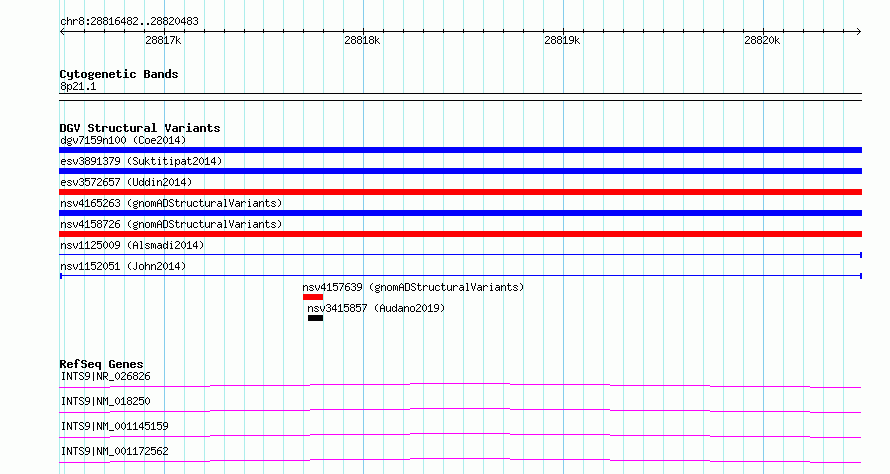Click the magenta line under INTS9|NM_001145159
This screenshot has width=890, height=474.
coord(460,435)
